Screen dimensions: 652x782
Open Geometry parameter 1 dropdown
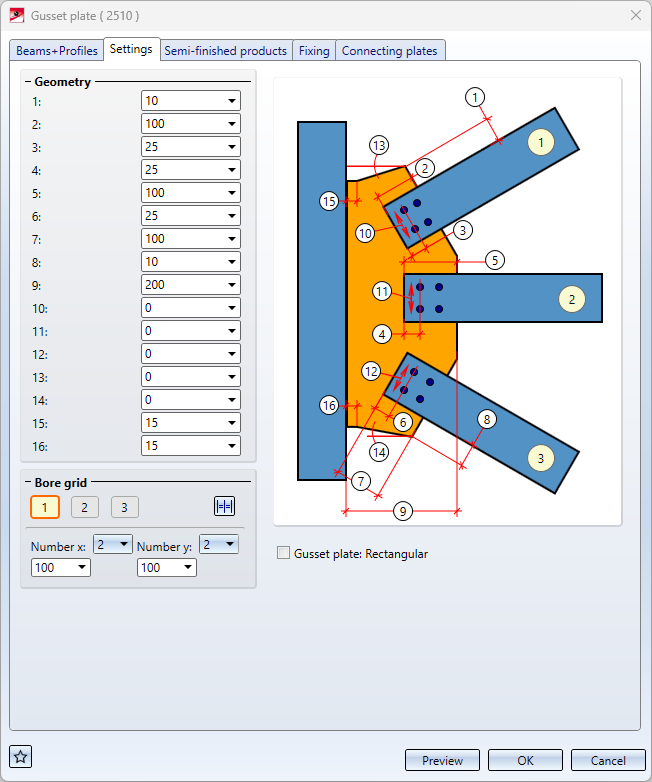pos(232,101)
